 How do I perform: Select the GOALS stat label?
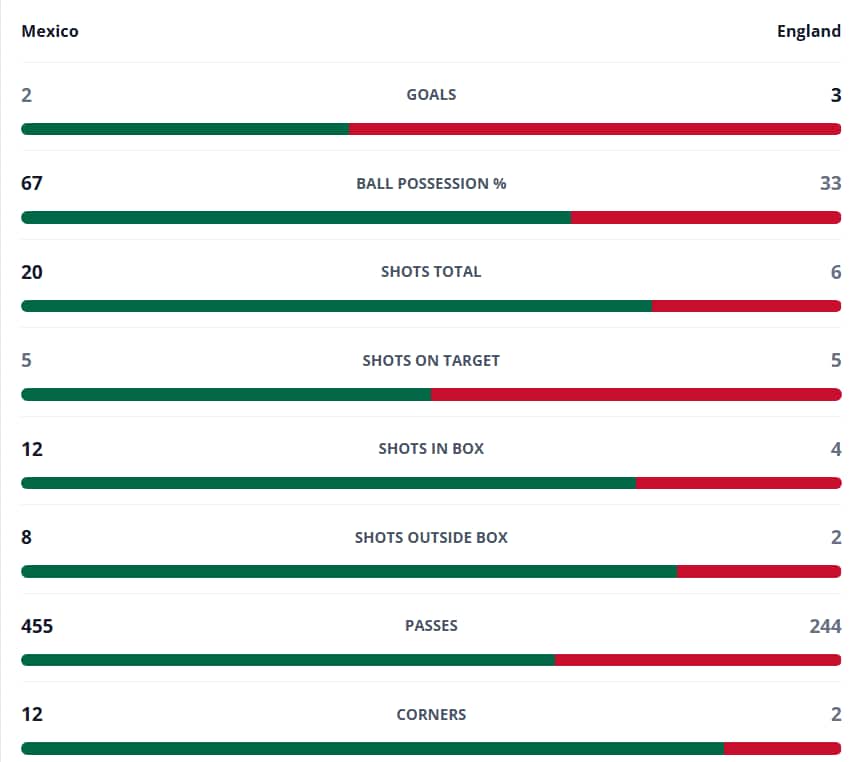pyautogui.click(x=431, y=94)
